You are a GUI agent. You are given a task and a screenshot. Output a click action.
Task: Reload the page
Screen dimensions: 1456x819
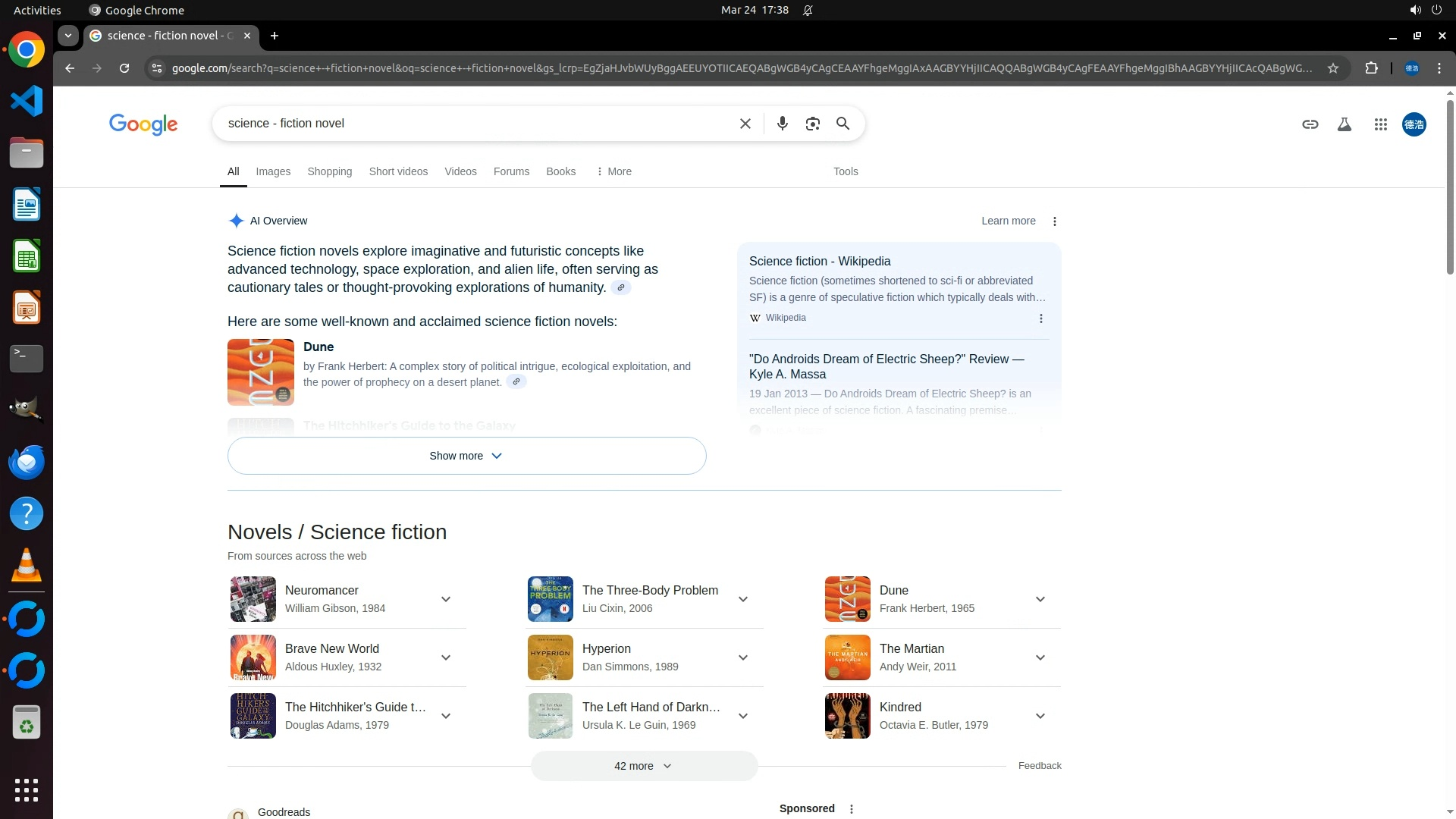point(124,68)
